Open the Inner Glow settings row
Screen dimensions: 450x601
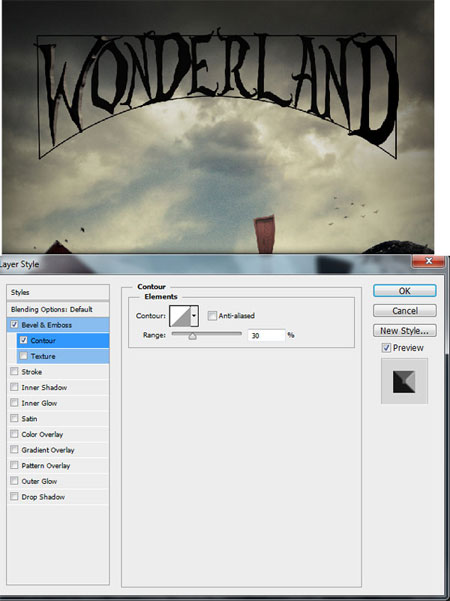coord(58,403)
